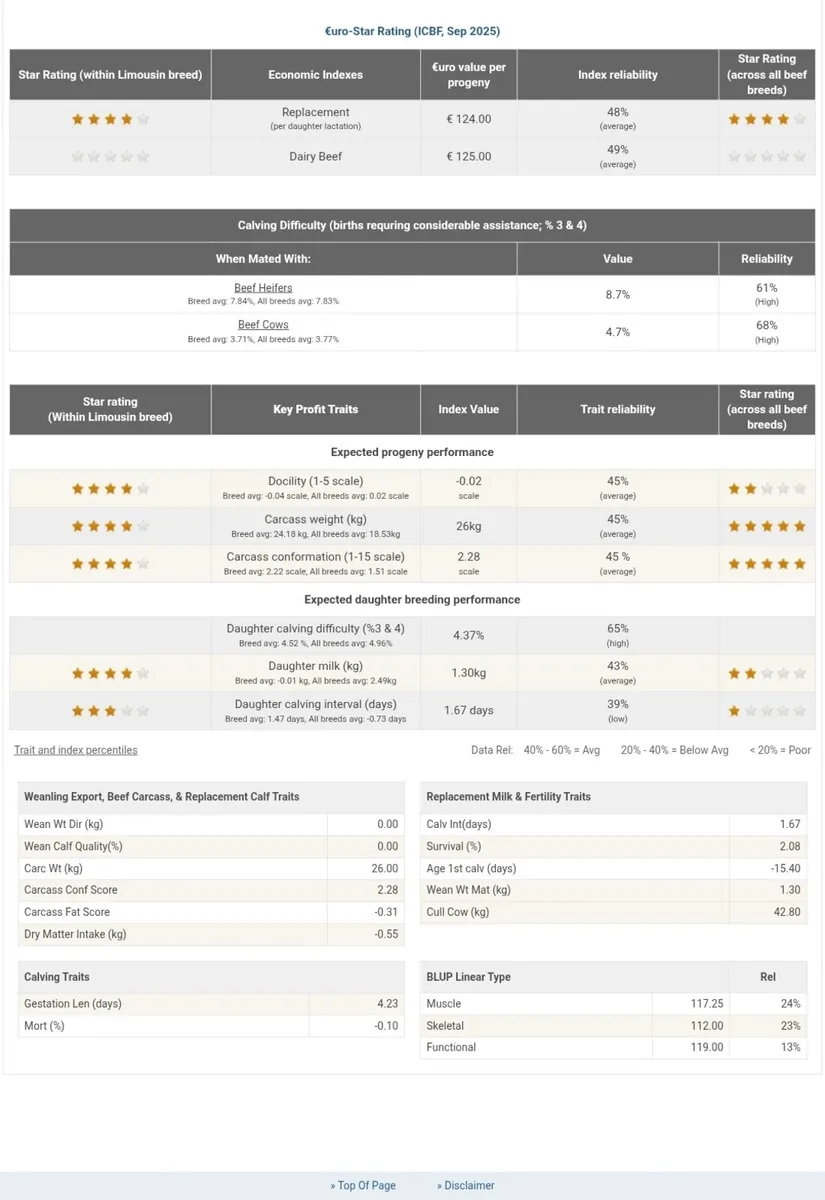825x1200 pixels.
Task: Select the € 124.00 Replacement value cell
Action: [468, 119]
